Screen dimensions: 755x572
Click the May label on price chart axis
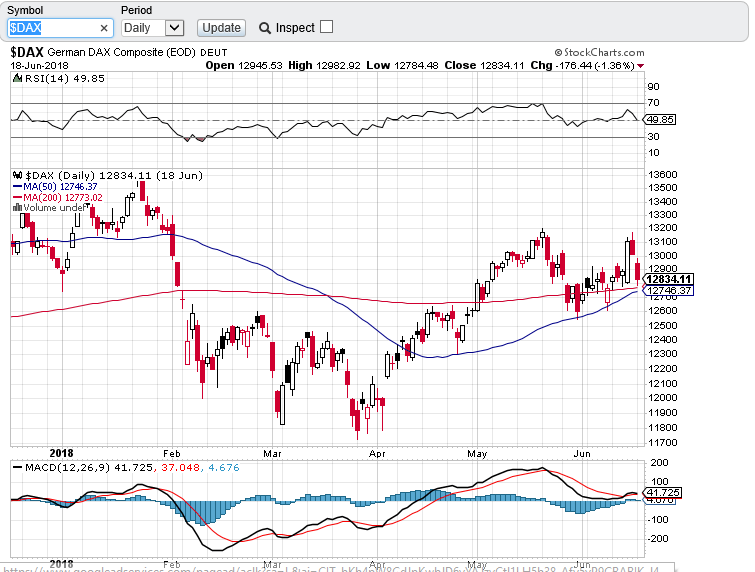tap(477, 454)
